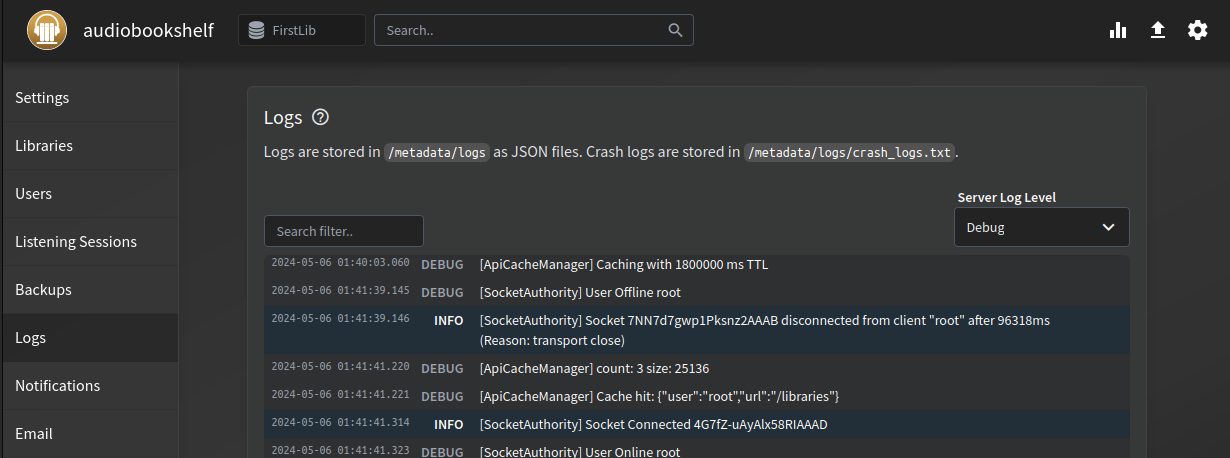Open Listening Sessions page

click(x=76, y=242)
